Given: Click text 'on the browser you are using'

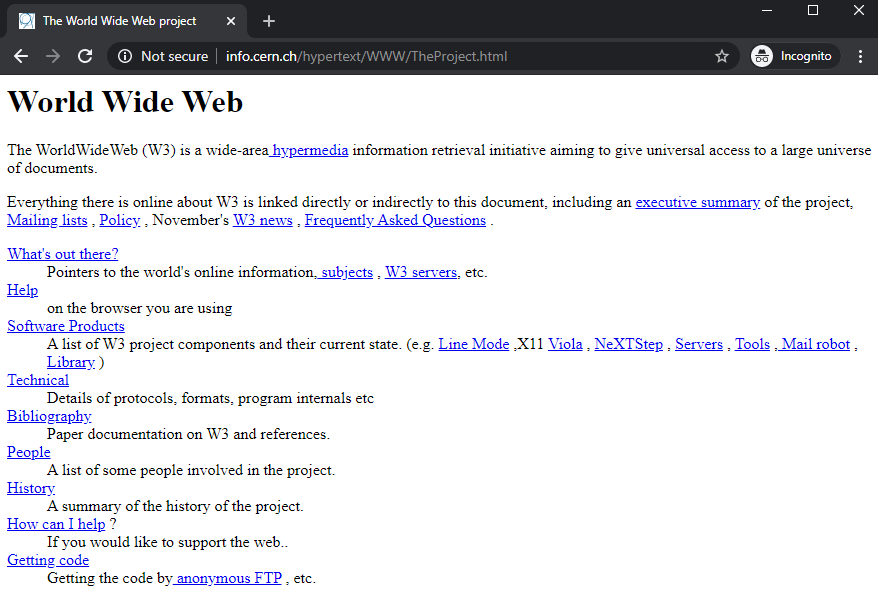Looking at the screenshot, I should 139,308.
